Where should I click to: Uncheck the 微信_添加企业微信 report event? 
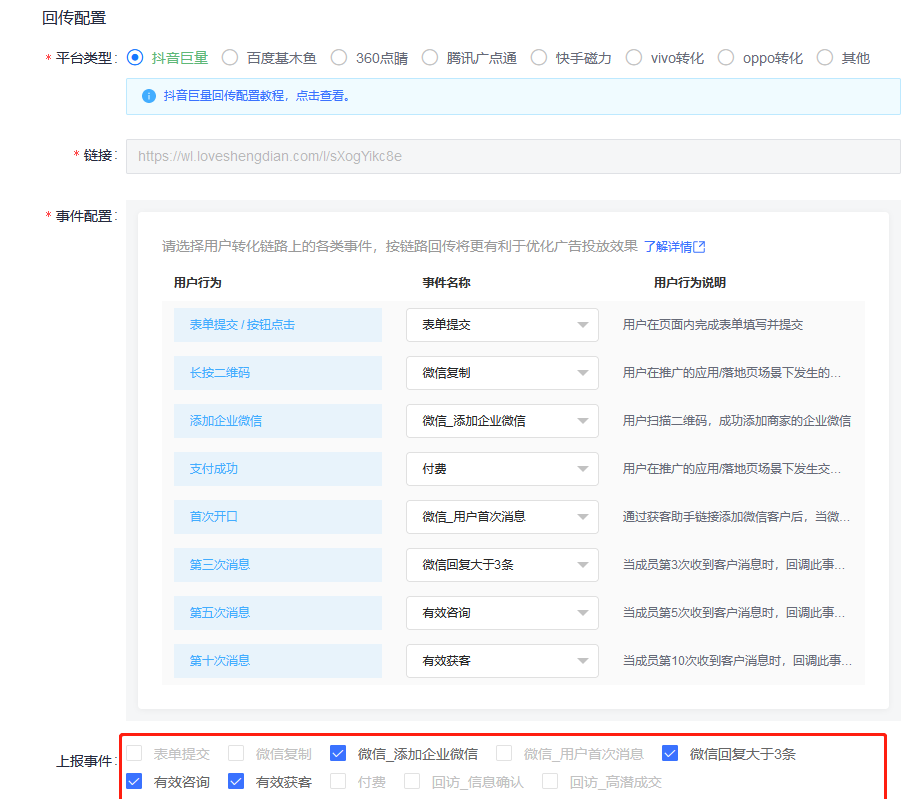[338, 754]
